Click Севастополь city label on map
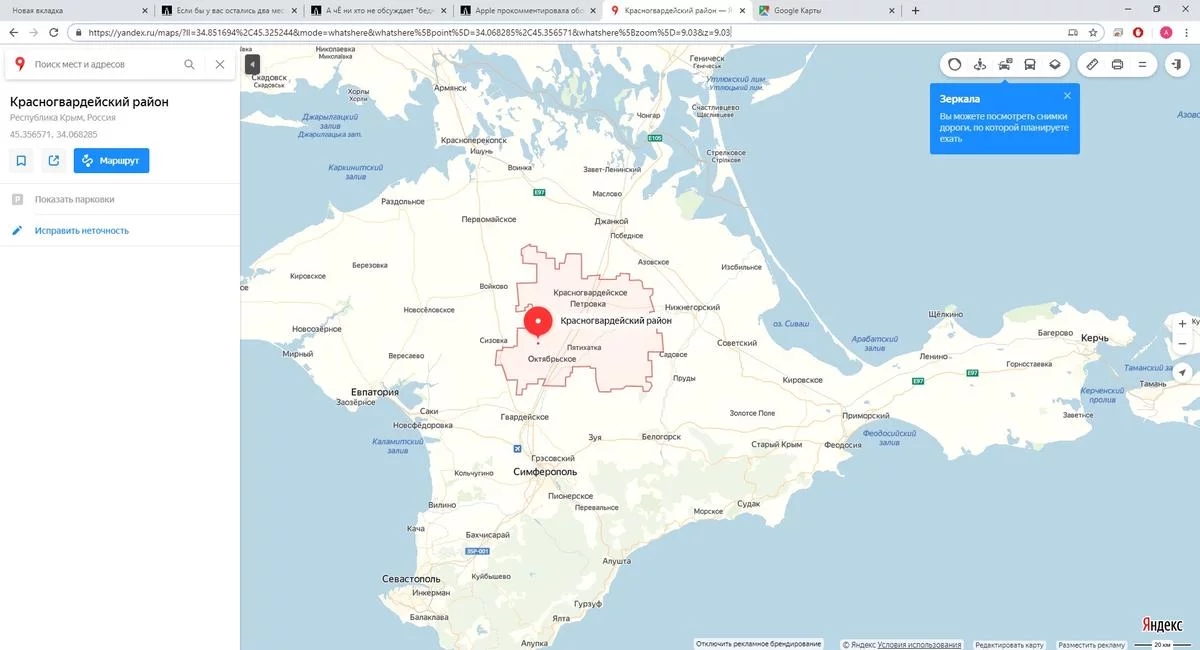This screenshot has height=650, width=1200. tap(411, 579)
